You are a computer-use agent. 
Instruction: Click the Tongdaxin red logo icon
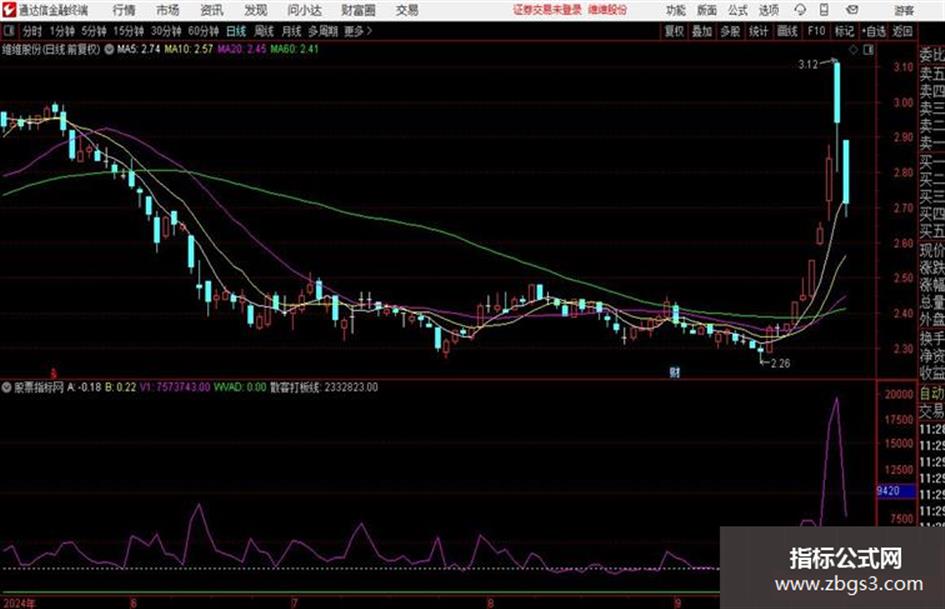pyautogui.click(x=9, y=10)
